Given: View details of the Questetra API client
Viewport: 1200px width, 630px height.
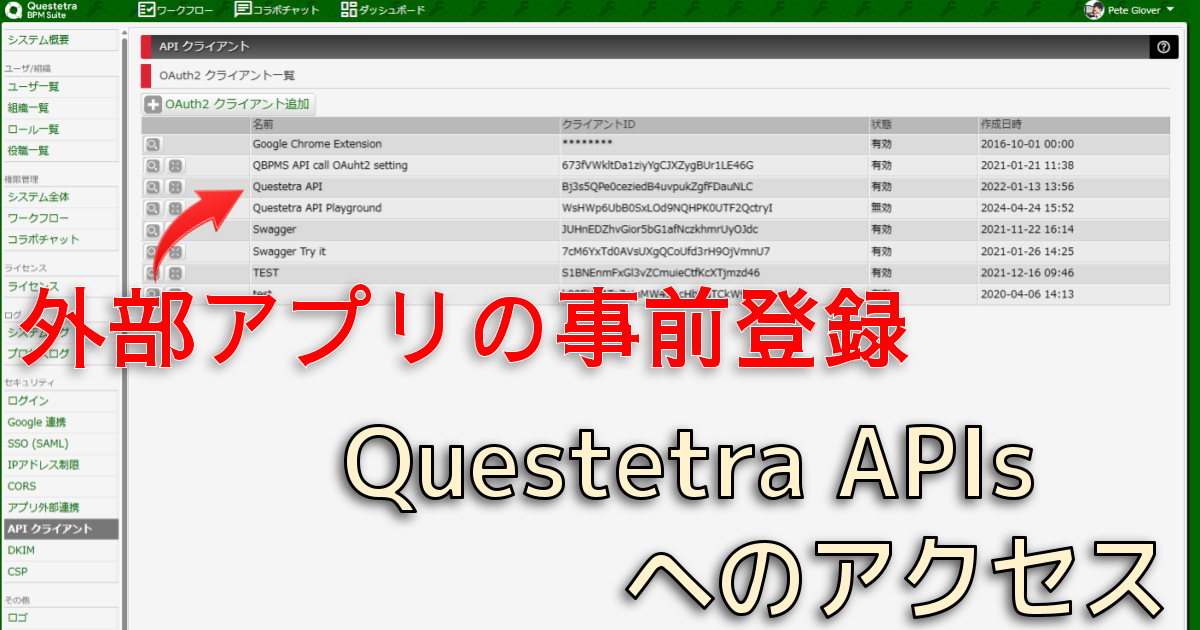Looking at the screenshot, I should 153,187.
